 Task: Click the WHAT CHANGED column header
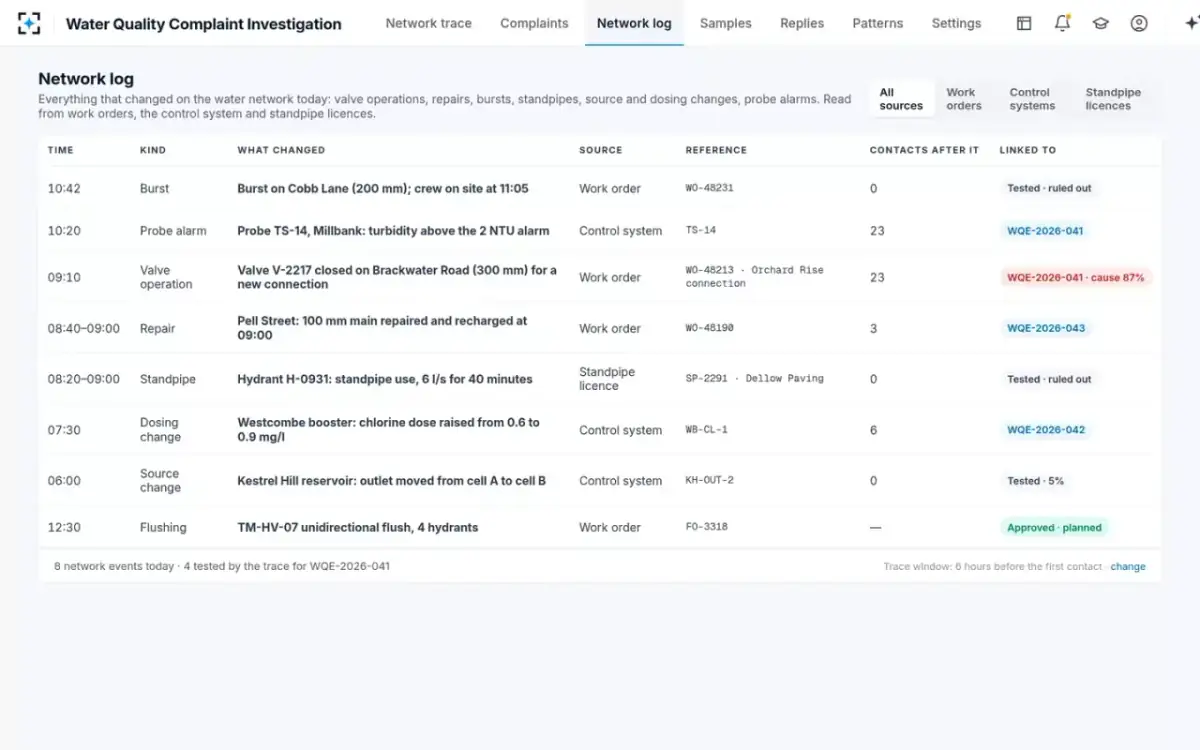click(x=281, y=150)
